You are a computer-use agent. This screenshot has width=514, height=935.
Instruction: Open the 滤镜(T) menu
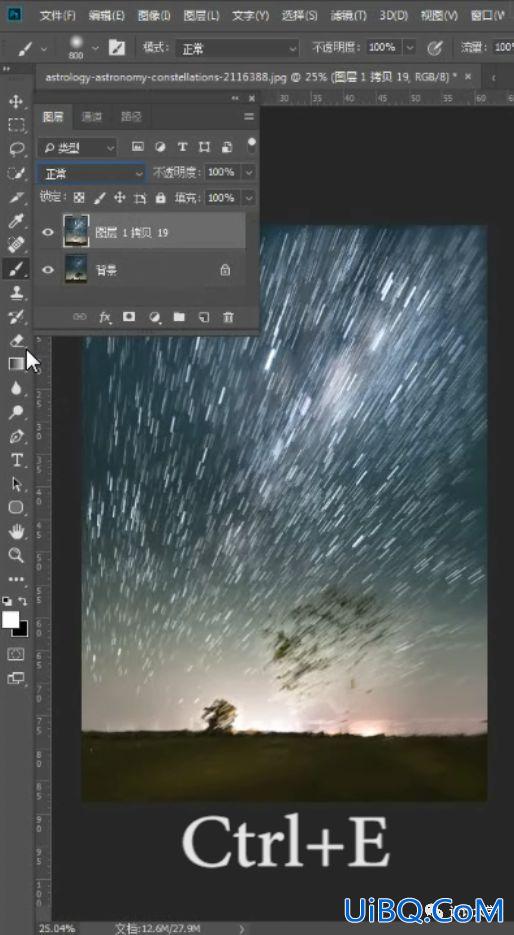[x=348, y=16]
